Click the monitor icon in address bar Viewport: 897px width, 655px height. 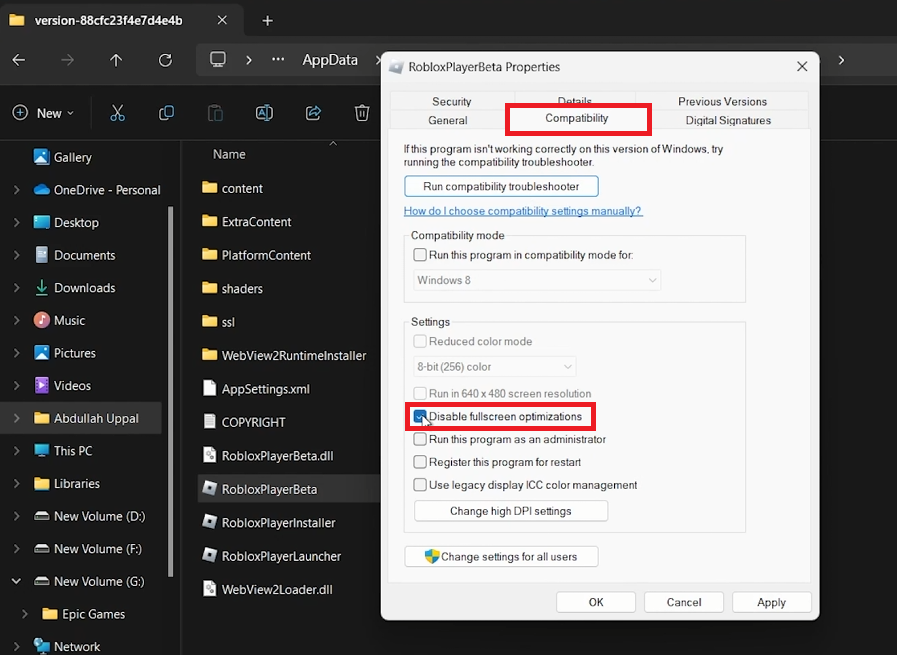point(218,59)
